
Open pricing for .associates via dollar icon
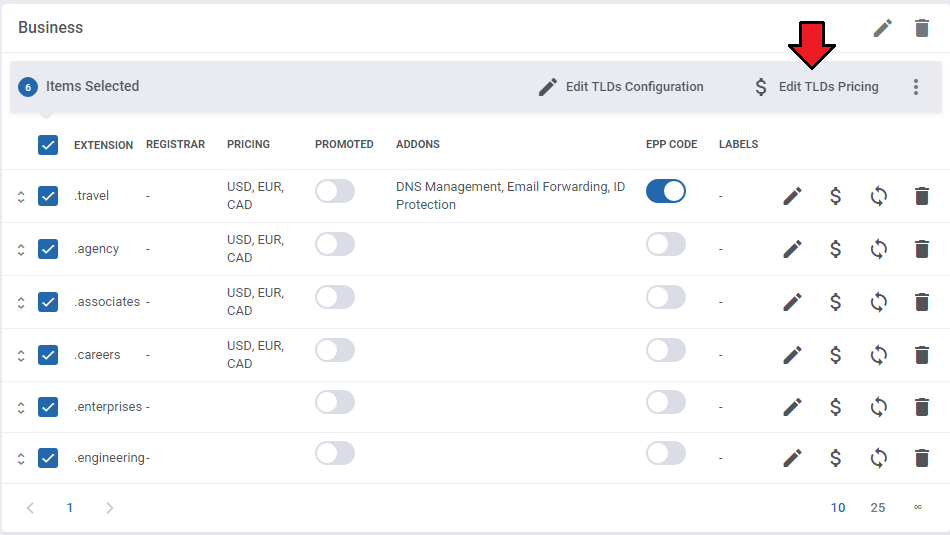point(835,302)
